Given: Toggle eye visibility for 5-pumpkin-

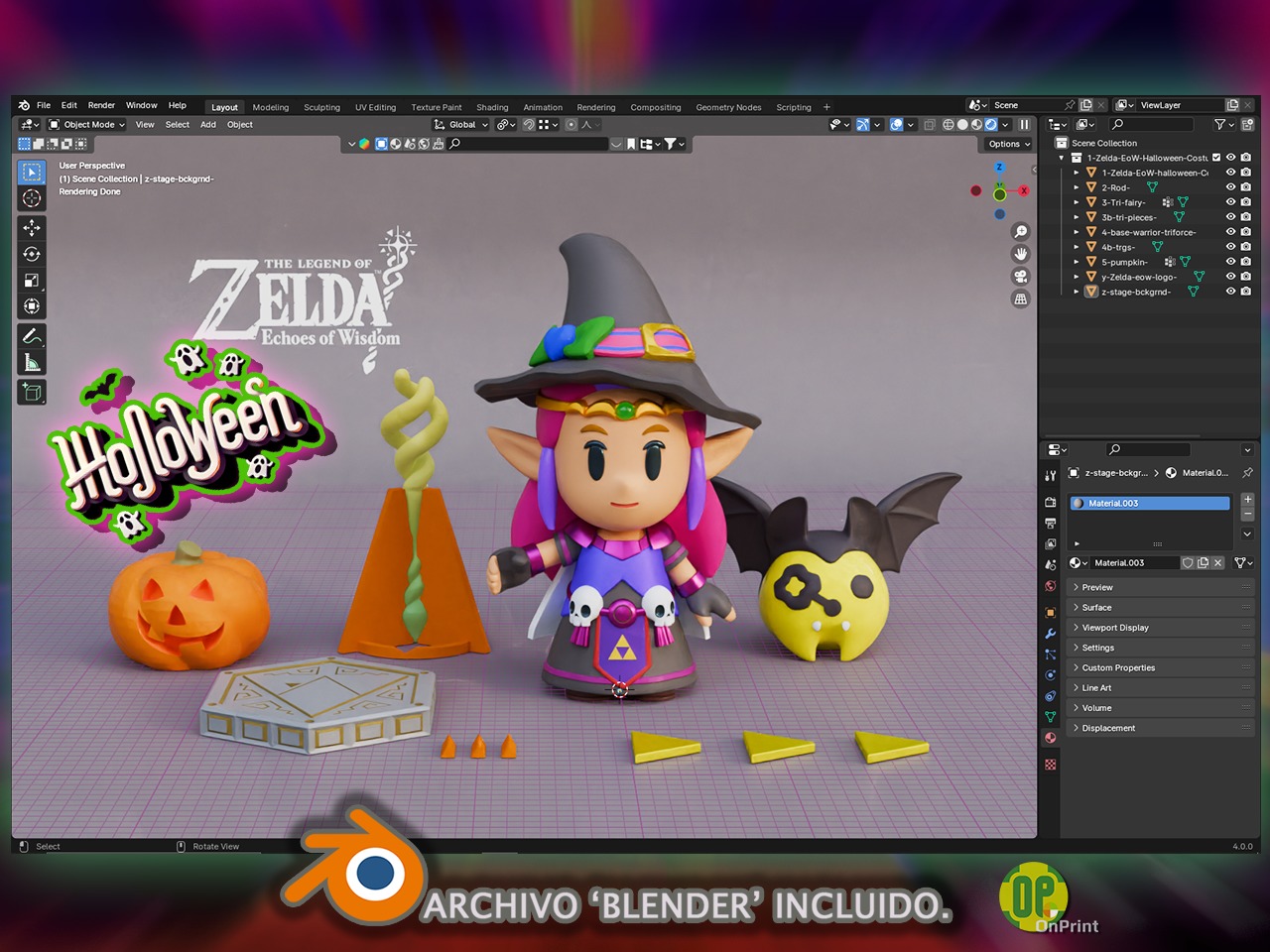Looking at the screenshot, I should 1230,262.
